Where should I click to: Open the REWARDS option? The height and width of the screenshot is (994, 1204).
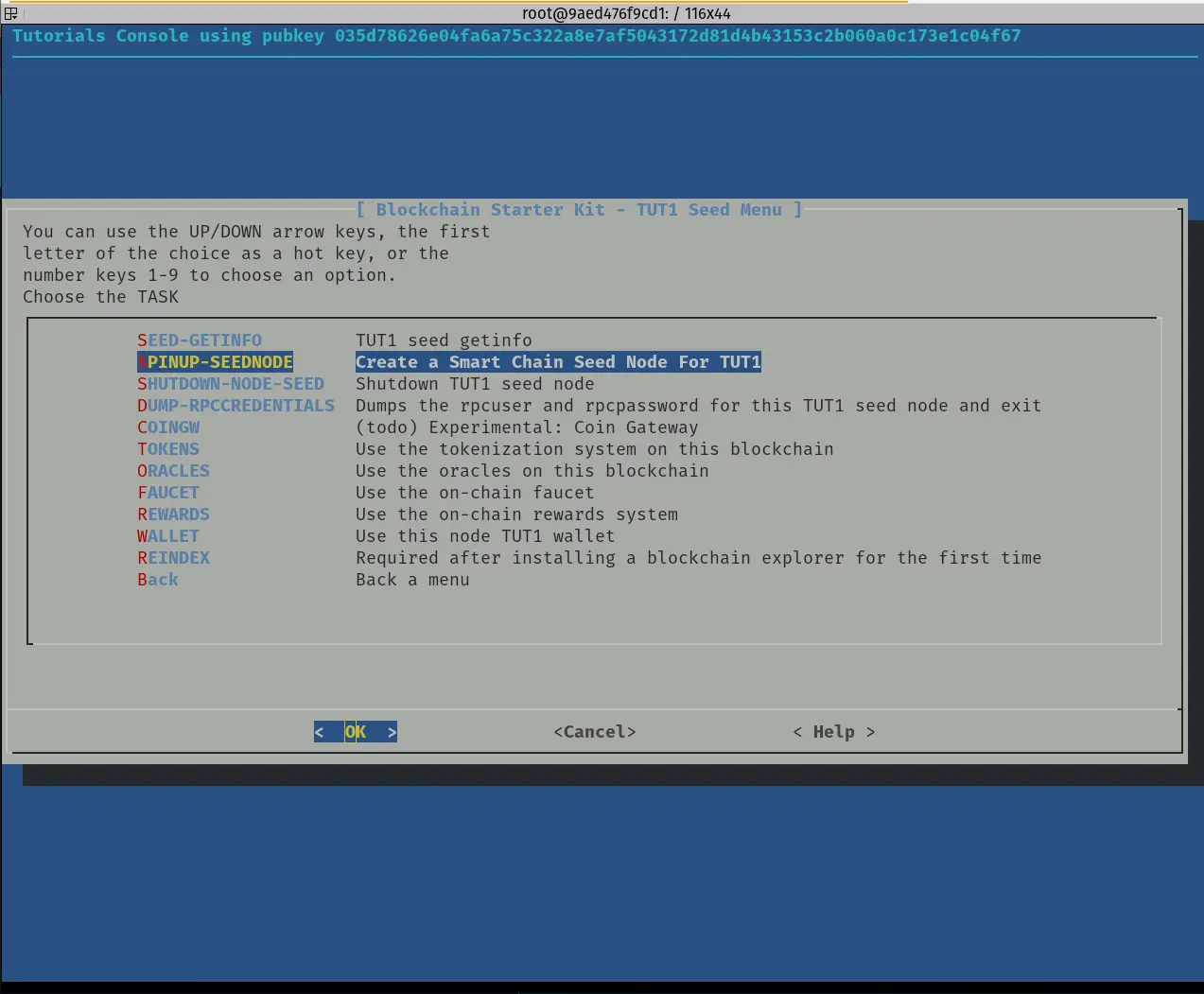point(173,514)
